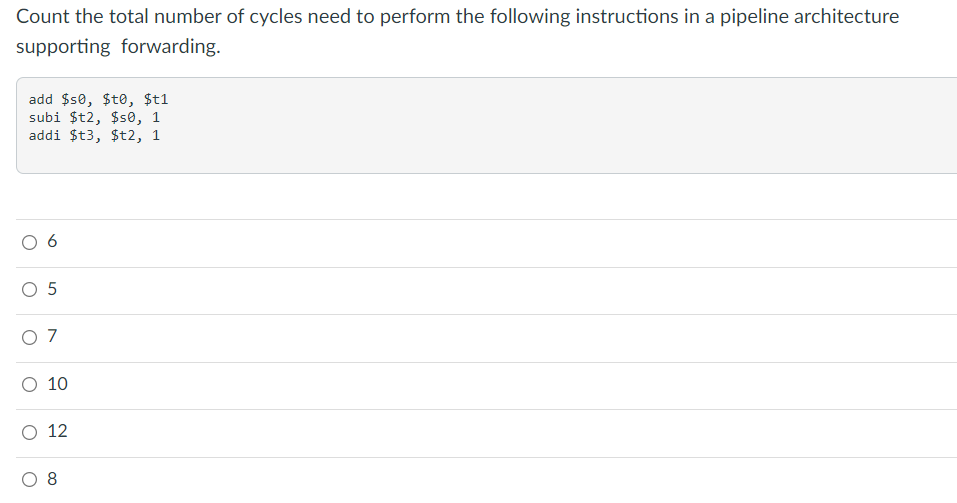Pick the radio button beside 10

(29, 385)
